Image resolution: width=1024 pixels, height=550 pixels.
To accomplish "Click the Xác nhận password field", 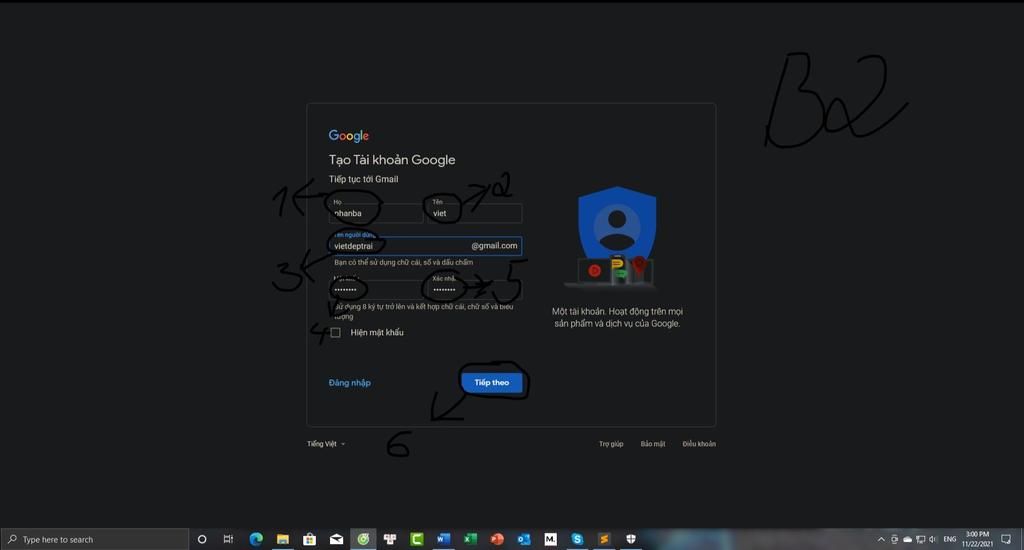I will pyautogui.click(x=475, y=289).
